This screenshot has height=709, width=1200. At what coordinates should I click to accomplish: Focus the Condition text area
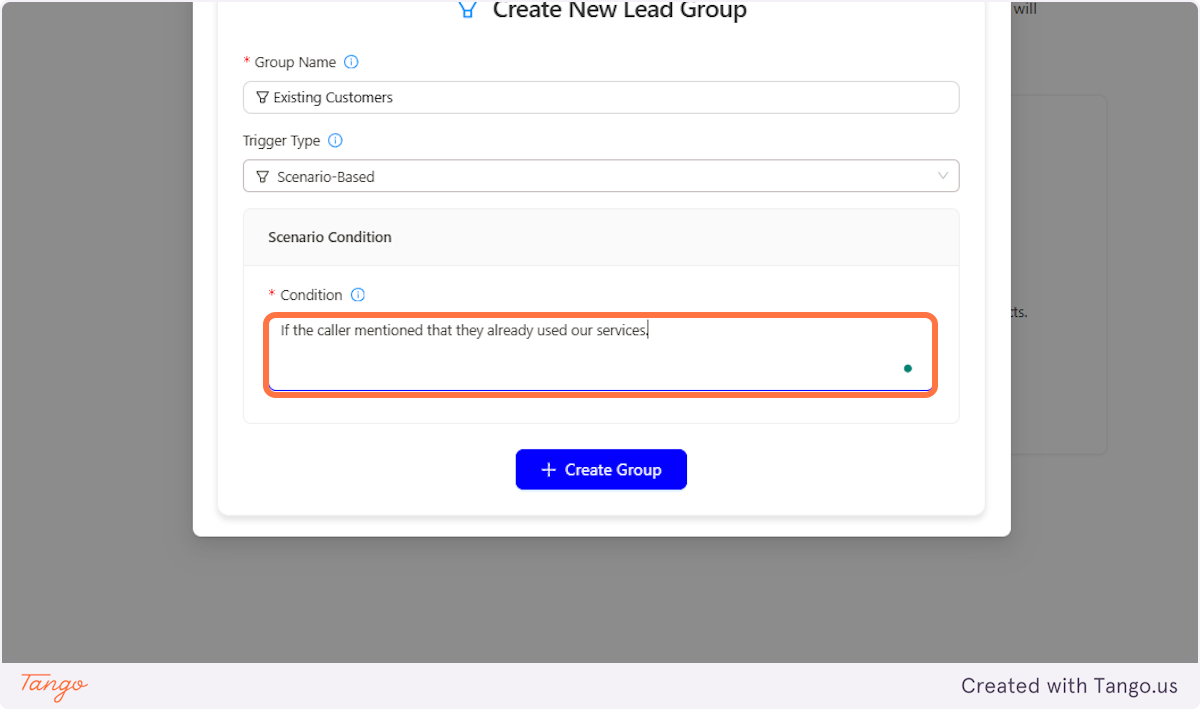601,355
